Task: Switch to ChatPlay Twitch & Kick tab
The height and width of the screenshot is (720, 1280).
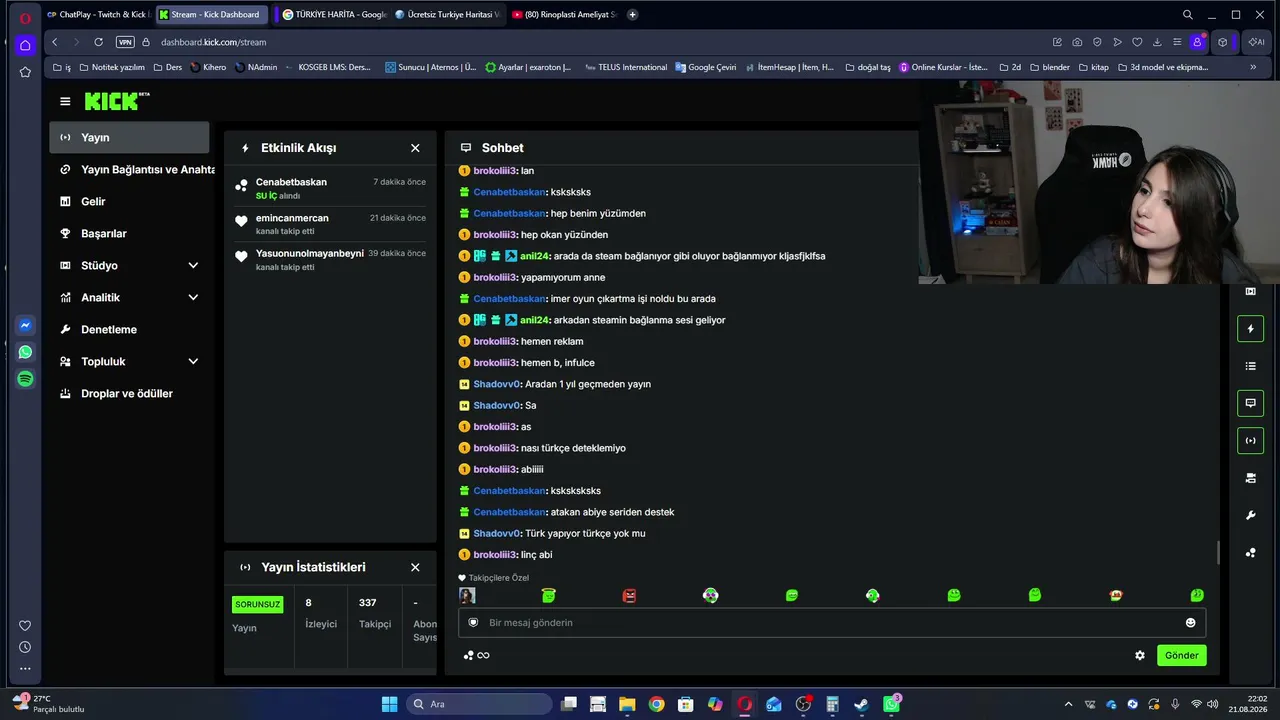Action: point(98,15)
